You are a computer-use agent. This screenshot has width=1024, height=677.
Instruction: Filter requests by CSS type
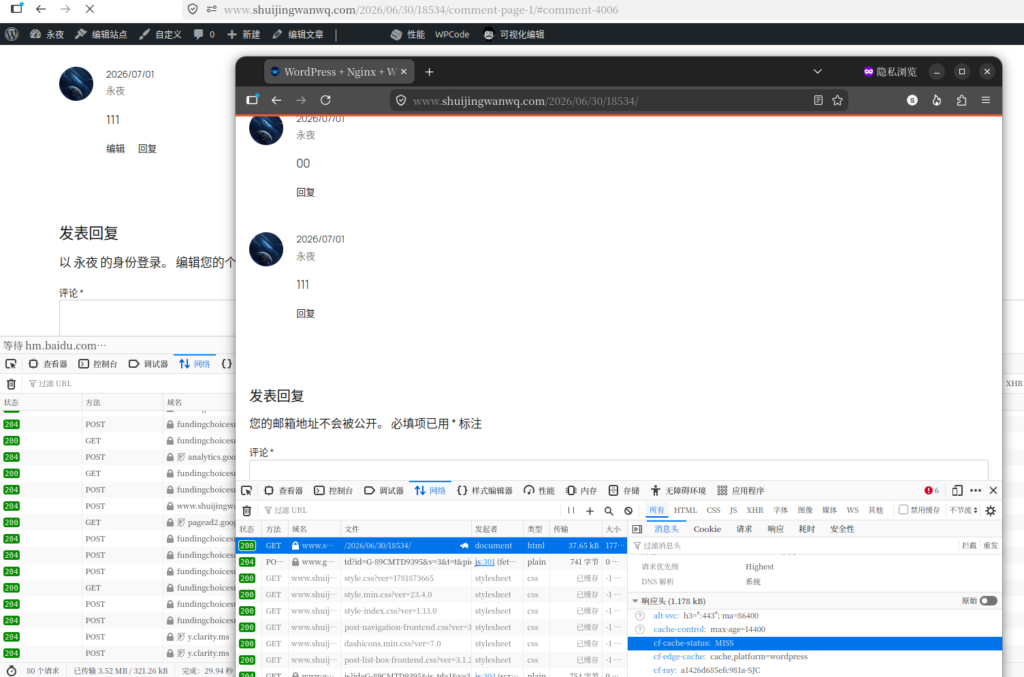pos(713,511)
